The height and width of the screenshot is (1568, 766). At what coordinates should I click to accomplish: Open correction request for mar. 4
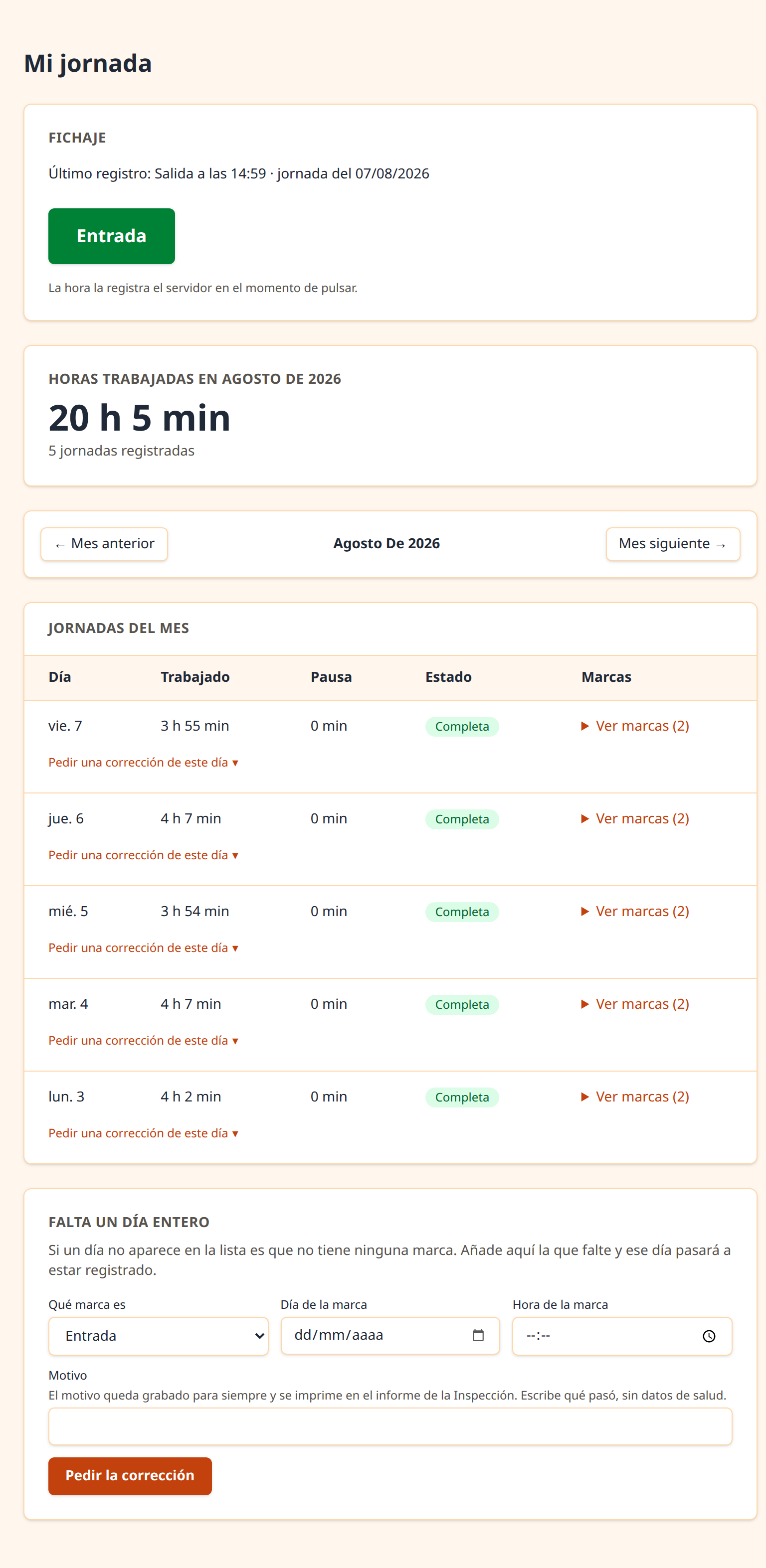(x=144, y=1040)
